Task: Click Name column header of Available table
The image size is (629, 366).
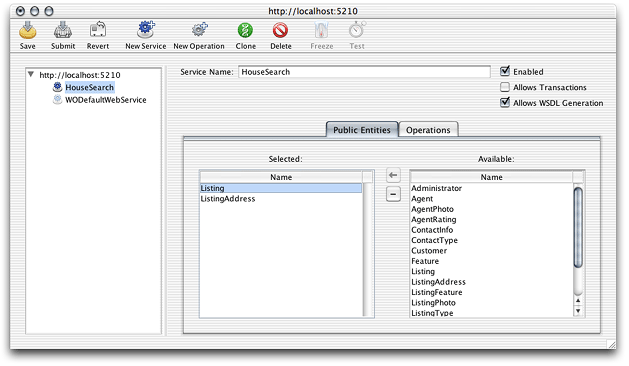Action: pyautogui.click(x=491, y=177)
